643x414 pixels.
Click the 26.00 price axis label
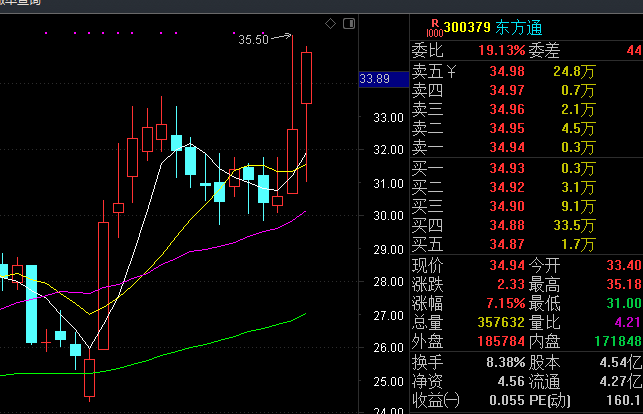388,348
